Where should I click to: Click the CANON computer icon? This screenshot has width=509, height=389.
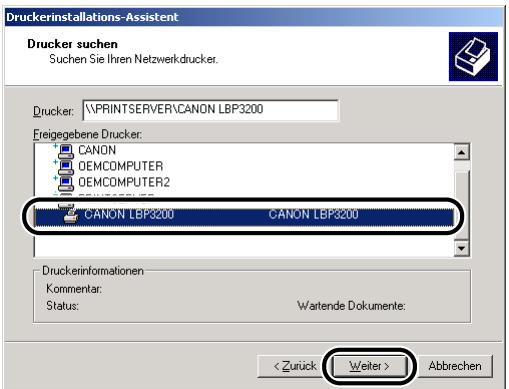[x=66, y=151]
